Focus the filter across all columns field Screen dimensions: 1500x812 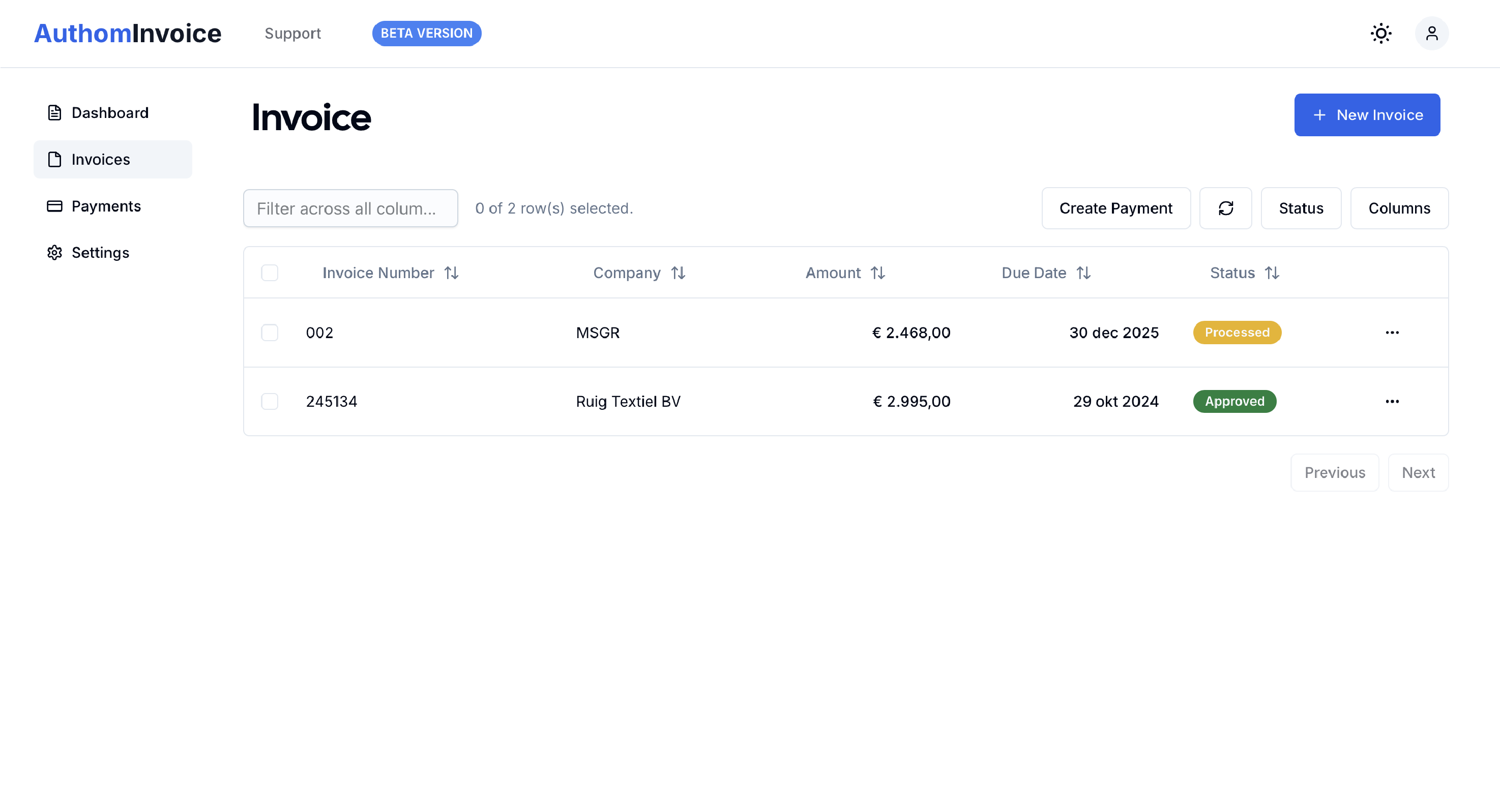pyautogui.click(x=350, y=208)
